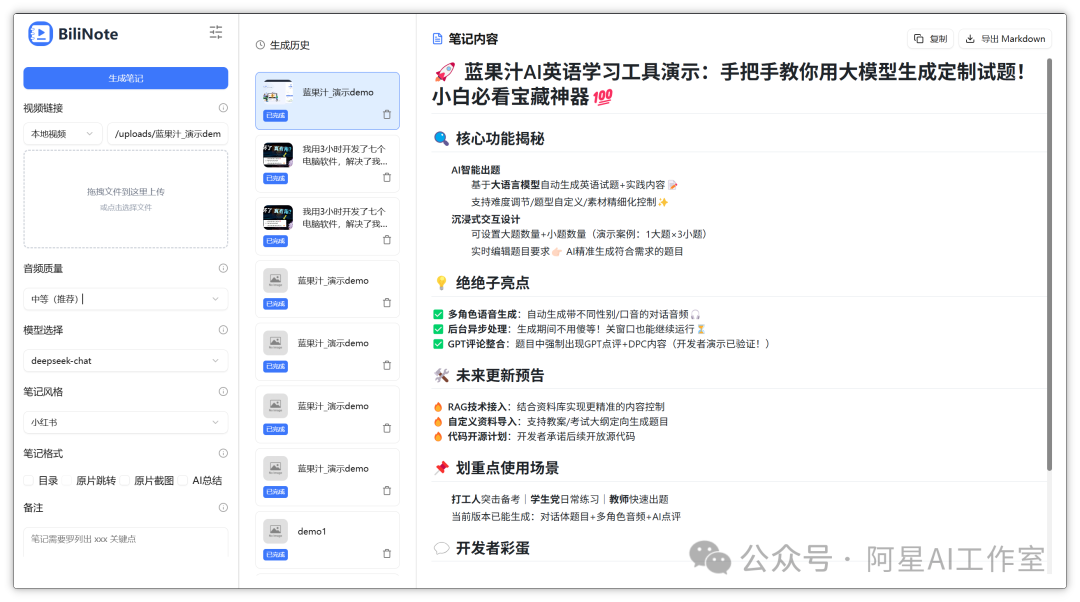The height and width of the screenshot is (602, 1080).
Task: Click the info icon next to 备注
Action: (223, 508)
